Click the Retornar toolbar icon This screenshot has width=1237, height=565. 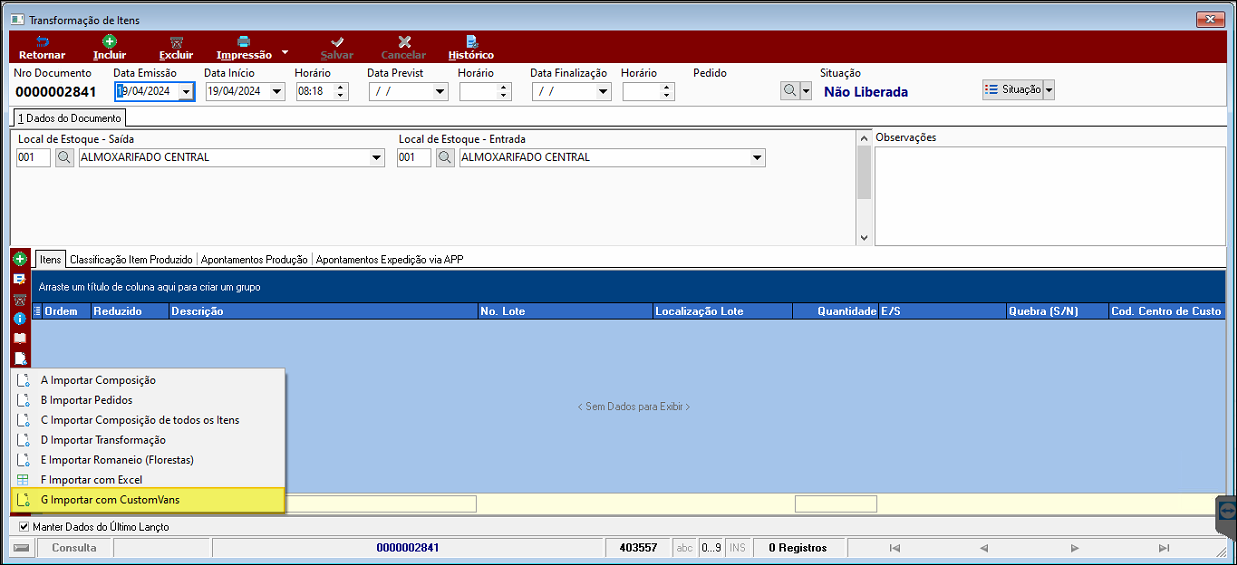click(x=42, y=42)
